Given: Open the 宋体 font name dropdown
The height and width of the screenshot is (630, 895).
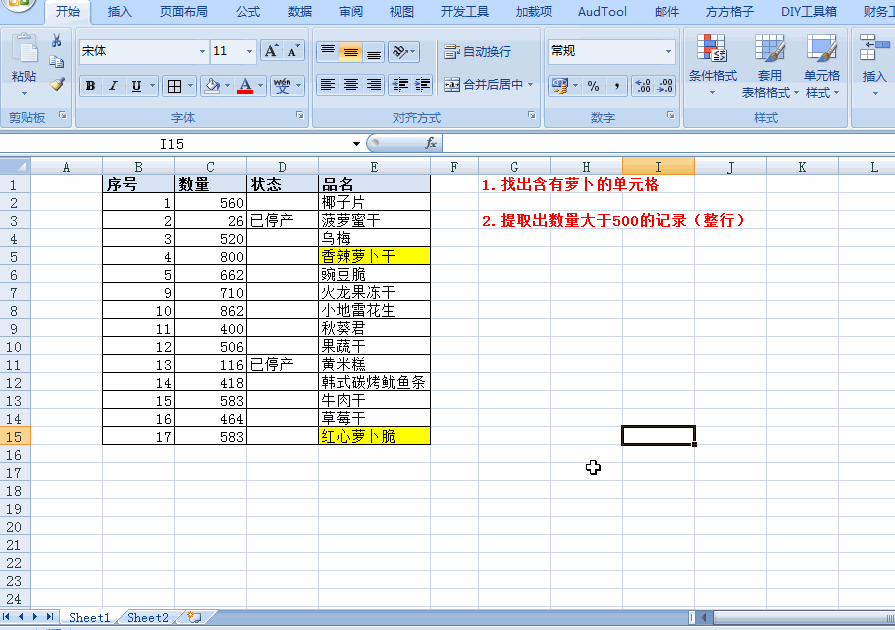Looking at the screenshot, I should pyautogui.click(x=202, y=51).
